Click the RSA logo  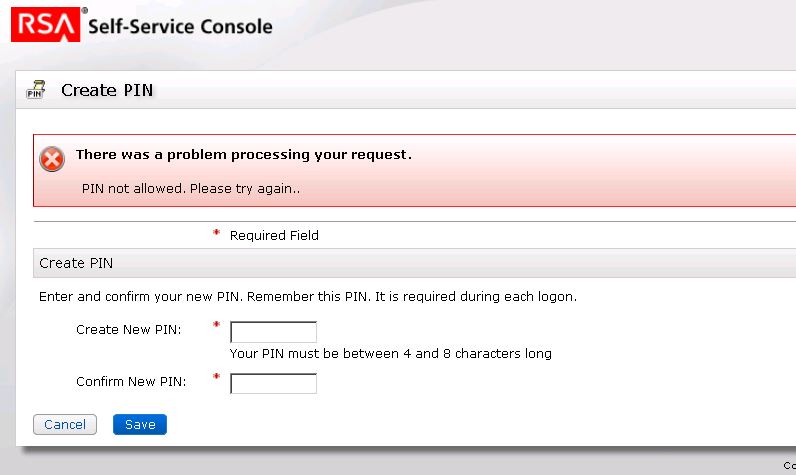(44, 25)
